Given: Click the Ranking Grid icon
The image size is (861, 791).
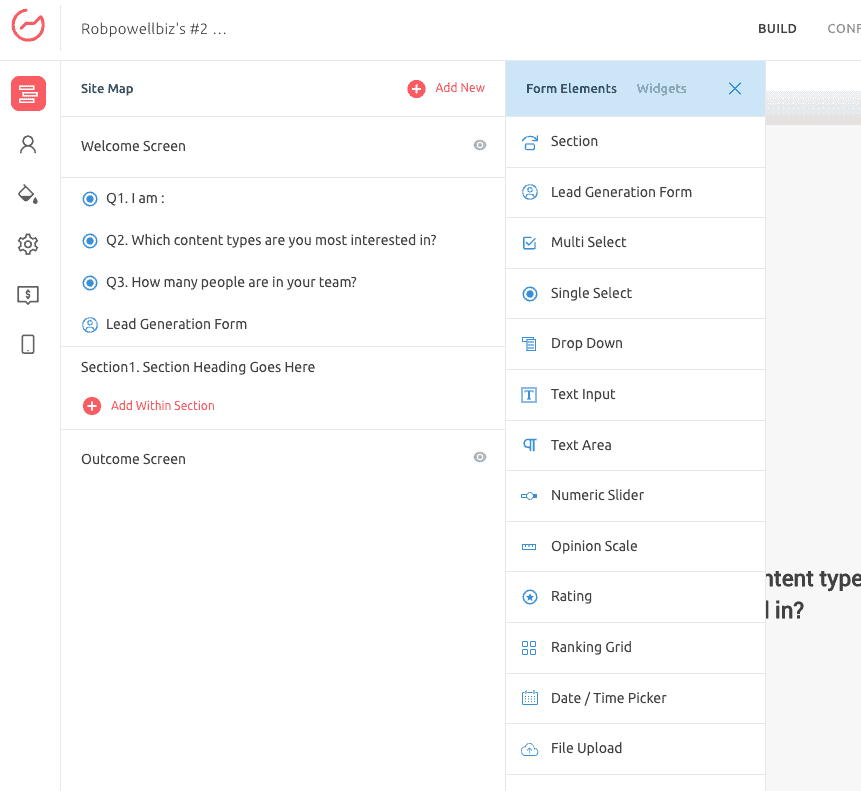Looking at the screenshot, I should click(529, 648).
